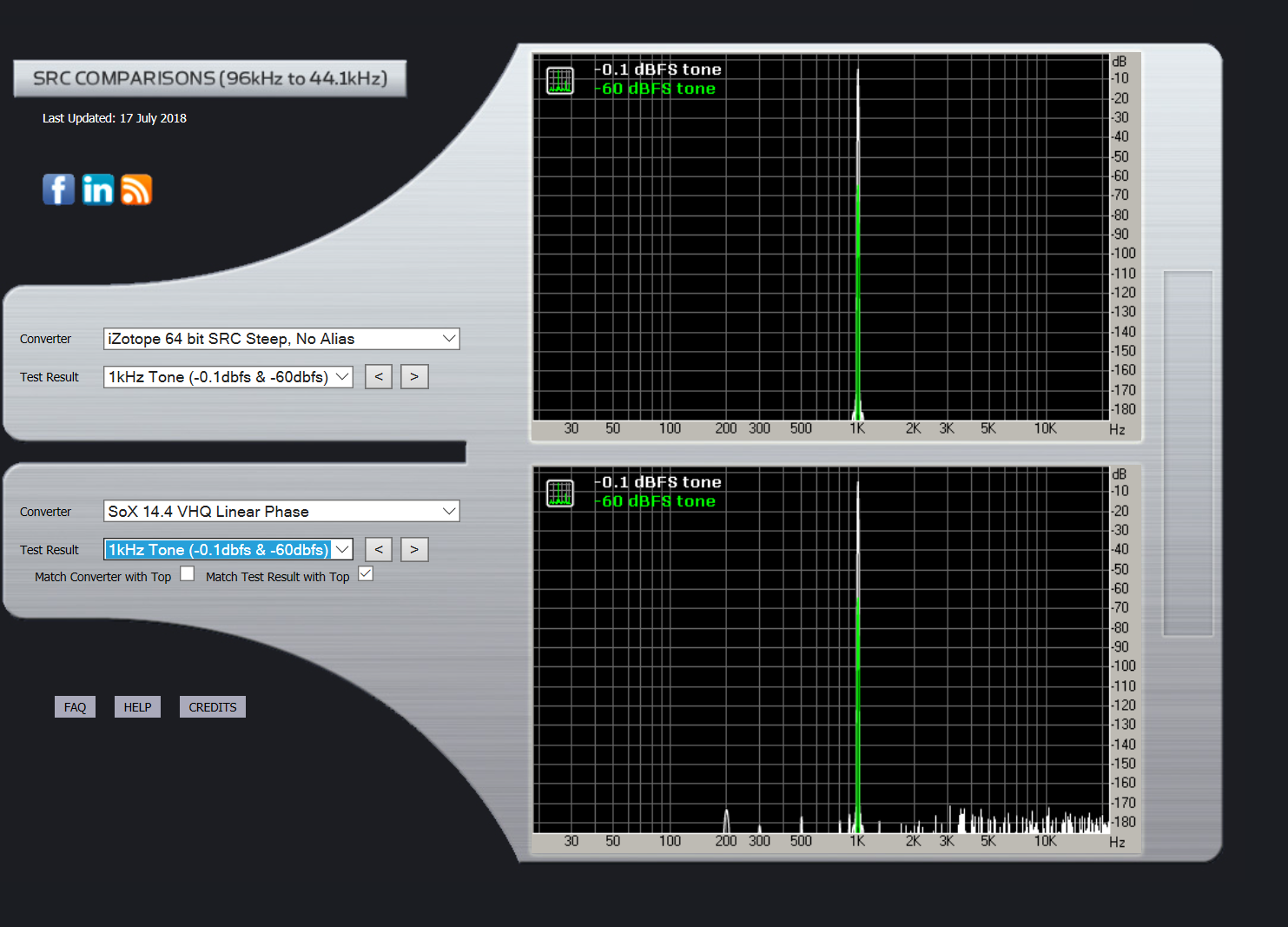1288x927 pixels.
Task: Click '-0.1 dBFS tone' legend in top graph
Action: tap(658, 70)
